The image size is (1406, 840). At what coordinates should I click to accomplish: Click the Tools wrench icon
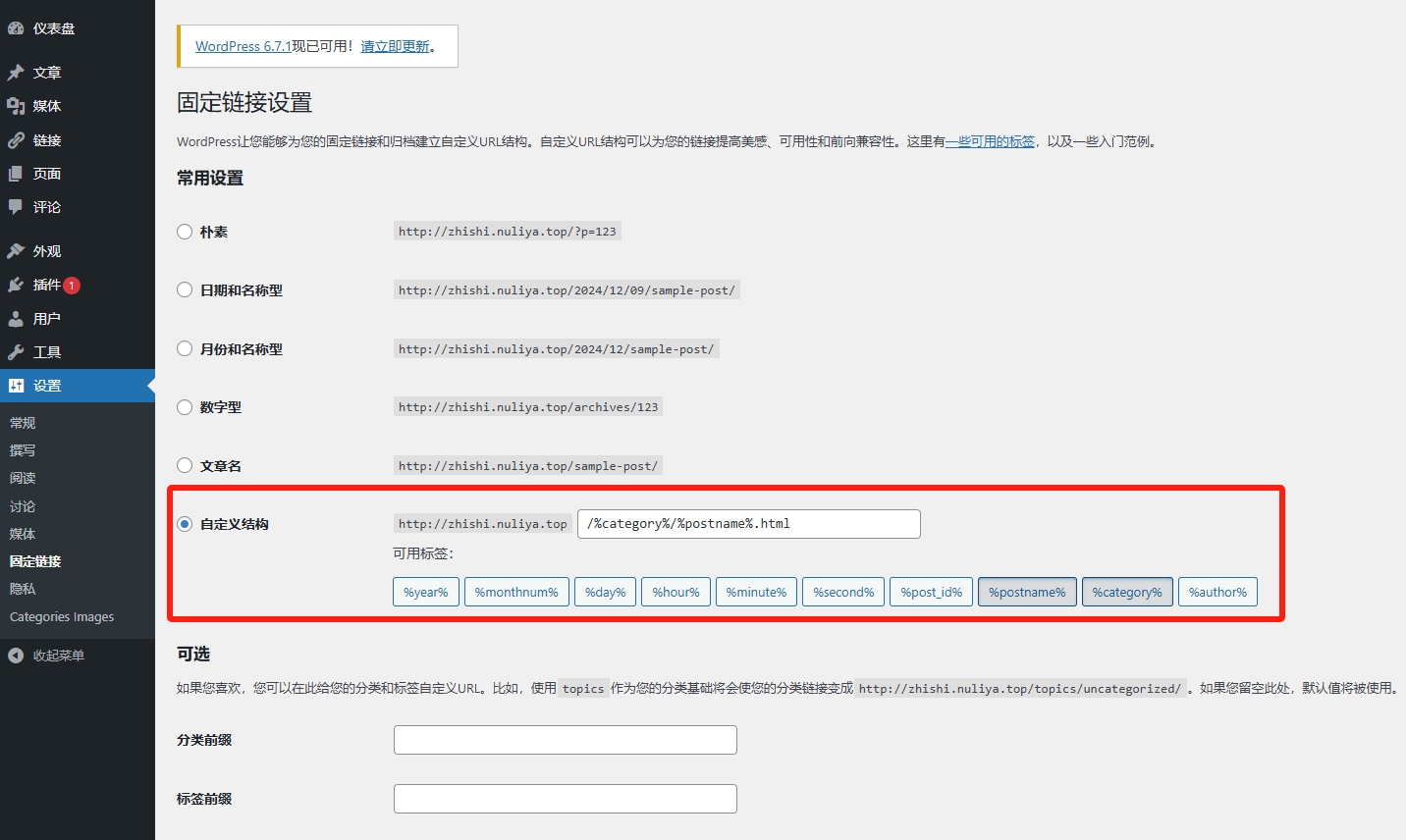(x=16, y=352)
